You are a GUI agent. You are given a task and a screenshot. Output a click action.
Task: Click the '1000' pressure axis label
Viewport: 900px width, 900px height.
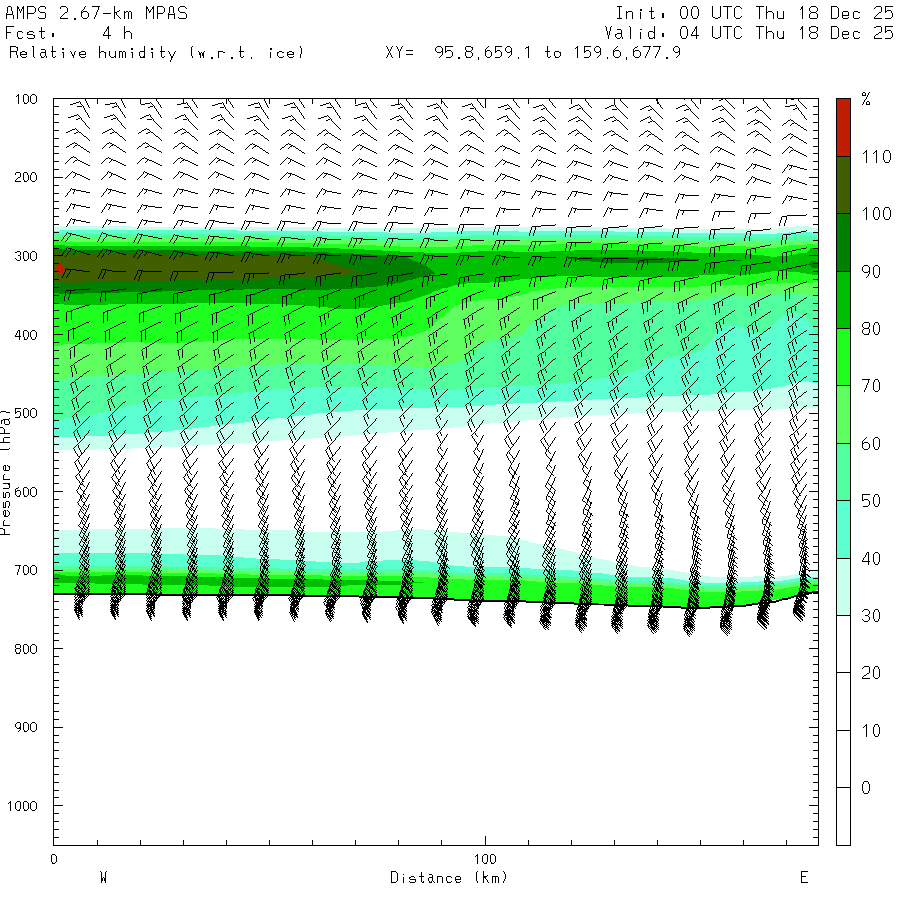[x=22, y=806]
